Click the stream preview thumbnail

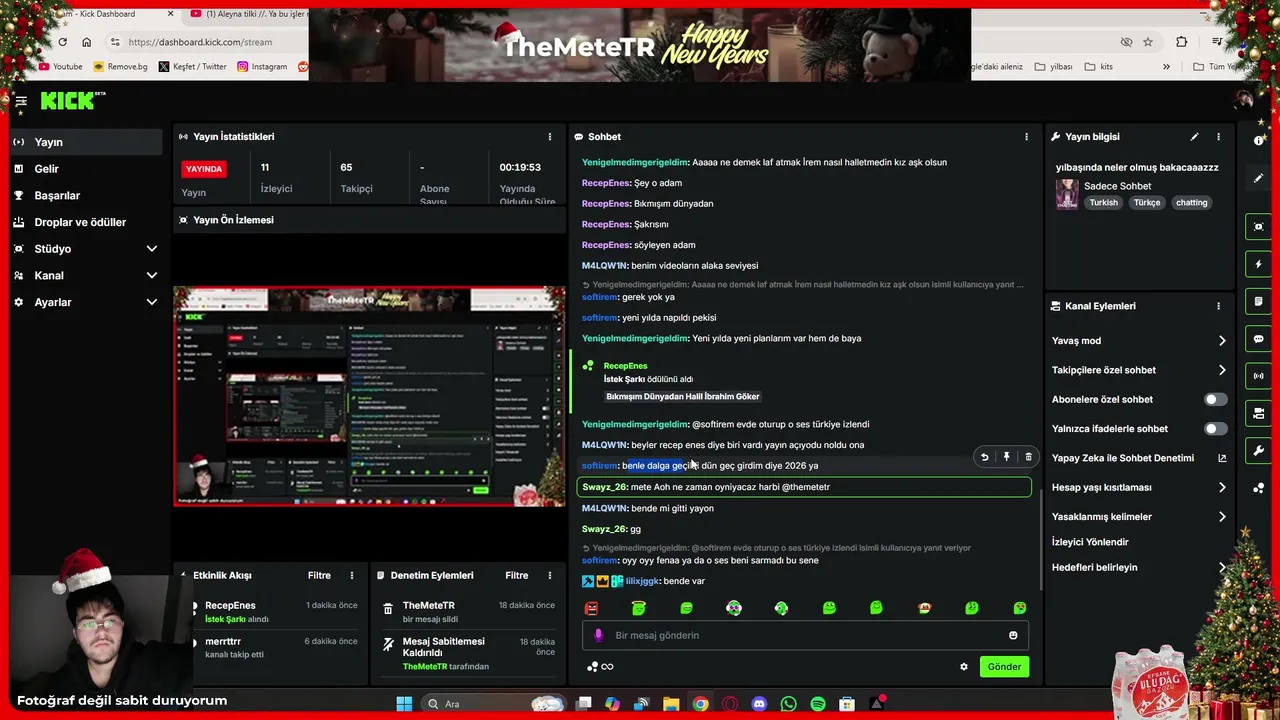tap(369, 397)
